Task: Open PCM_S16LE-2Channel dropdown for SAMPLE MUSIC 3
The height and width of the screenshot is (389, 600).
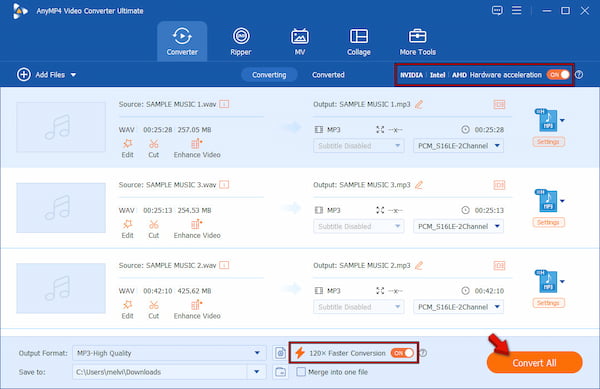Action: point(458,226)
